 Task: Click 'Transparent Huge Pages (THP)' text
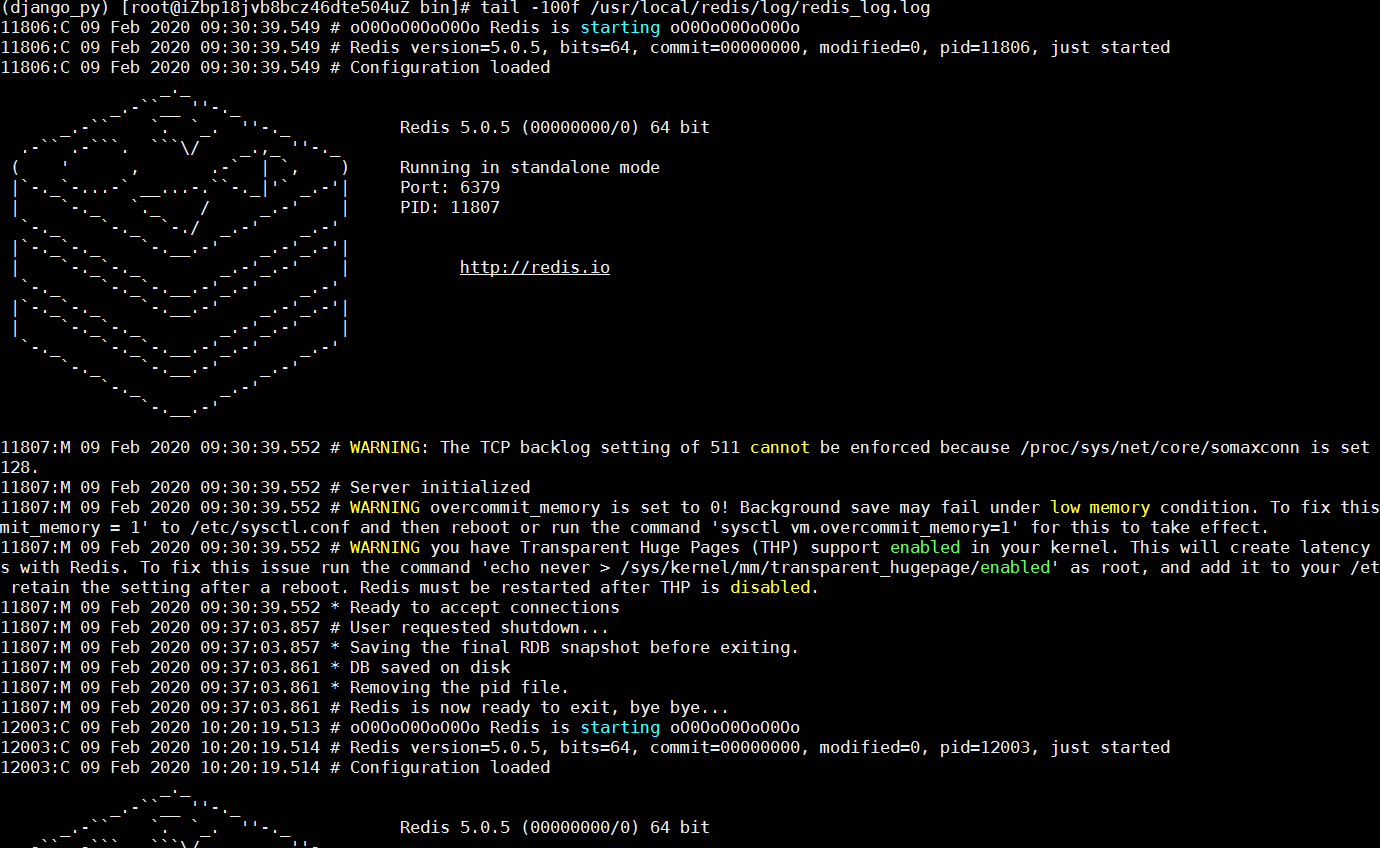coord(660,547)
